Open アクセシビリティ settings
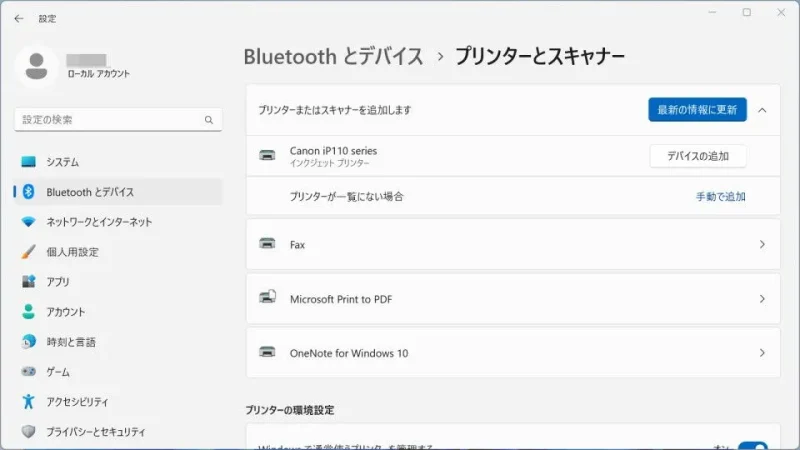 (77, 402)
